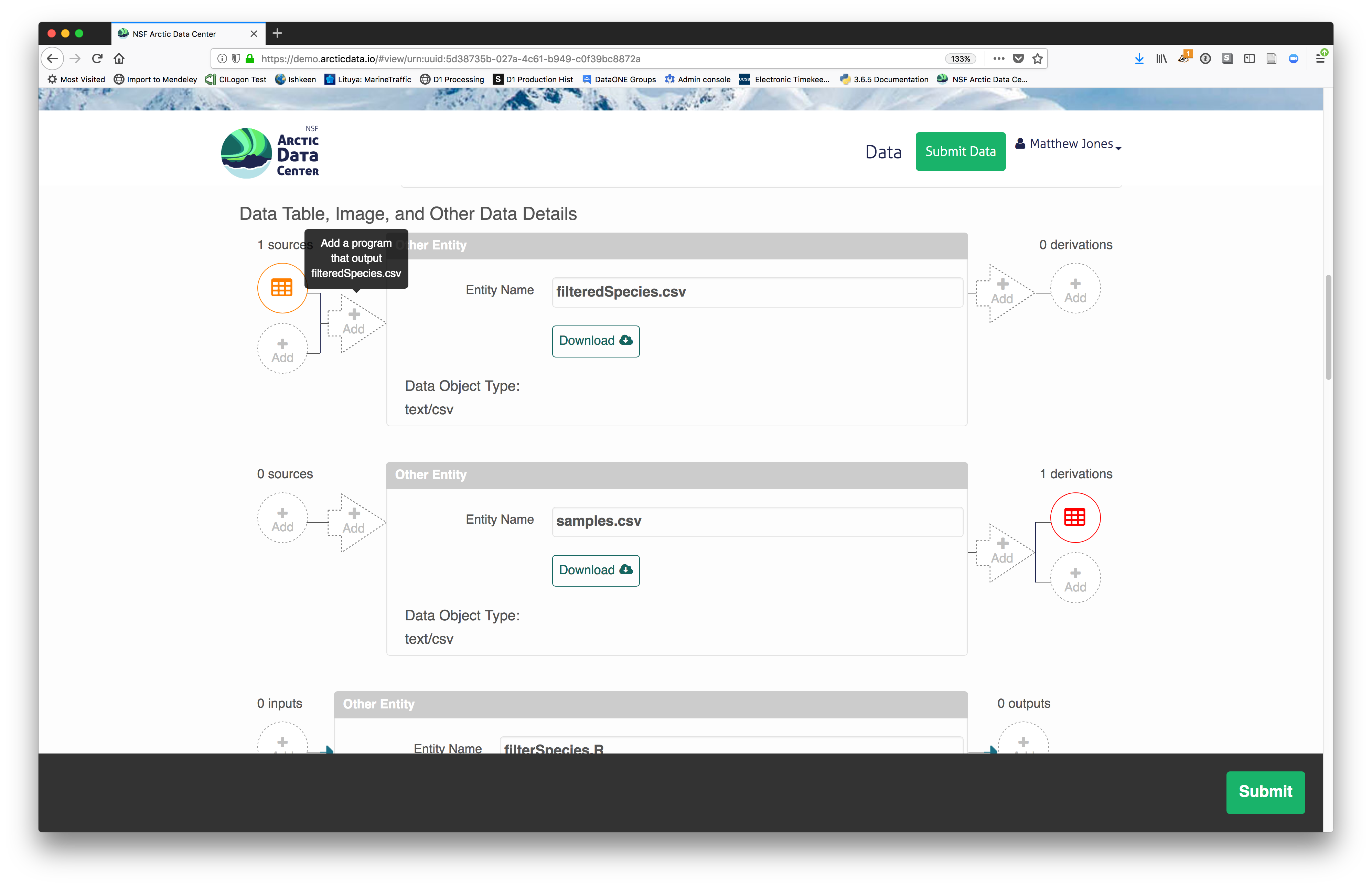1372x887 pixels.
Task: Open page actions three-dots menu in URL bar
Action: [998, 59]
